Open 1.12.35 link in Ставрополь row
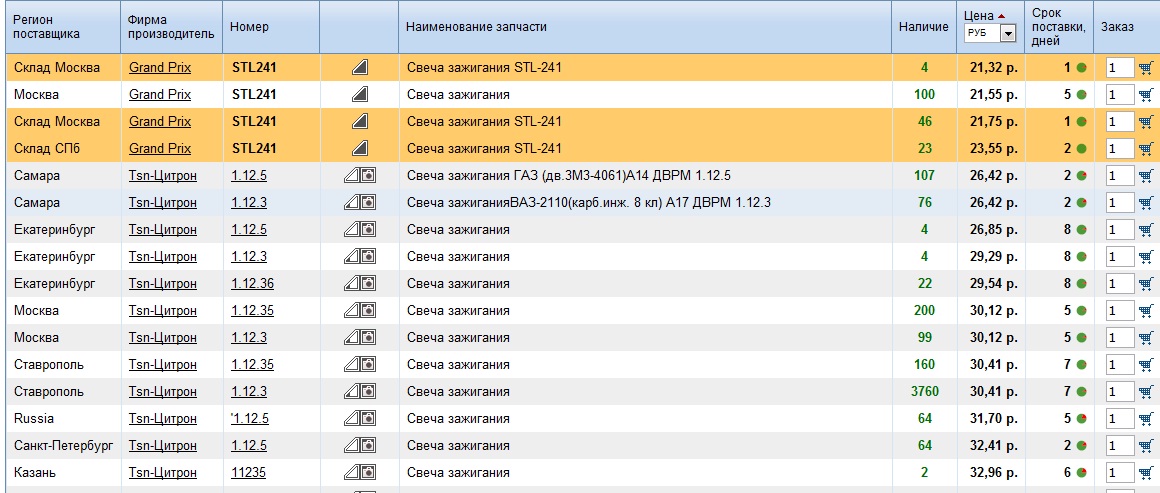Viewport: 1160px width, 493px height. click(252, 365)
